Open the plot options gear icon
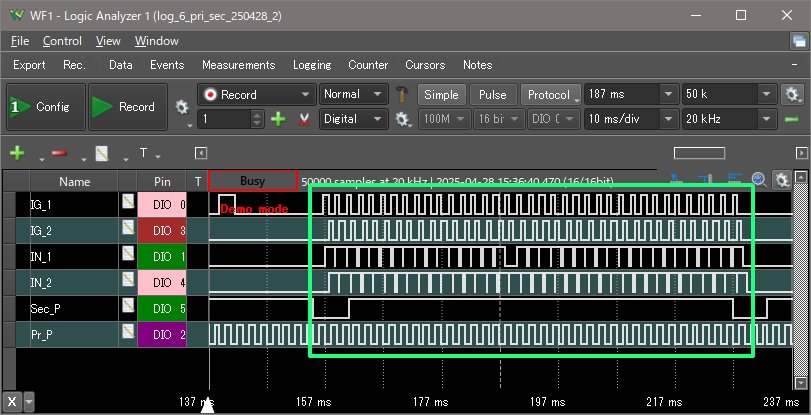 pyautogui.click(x=782, y=180)
